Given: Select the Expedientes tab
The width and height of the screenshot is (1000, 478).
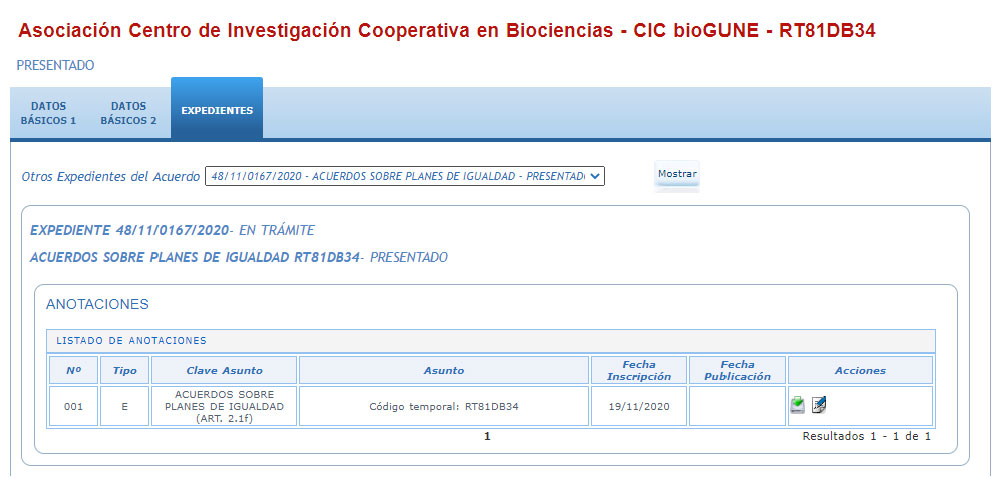Looking at the screenshot, I should click(217, 110).
